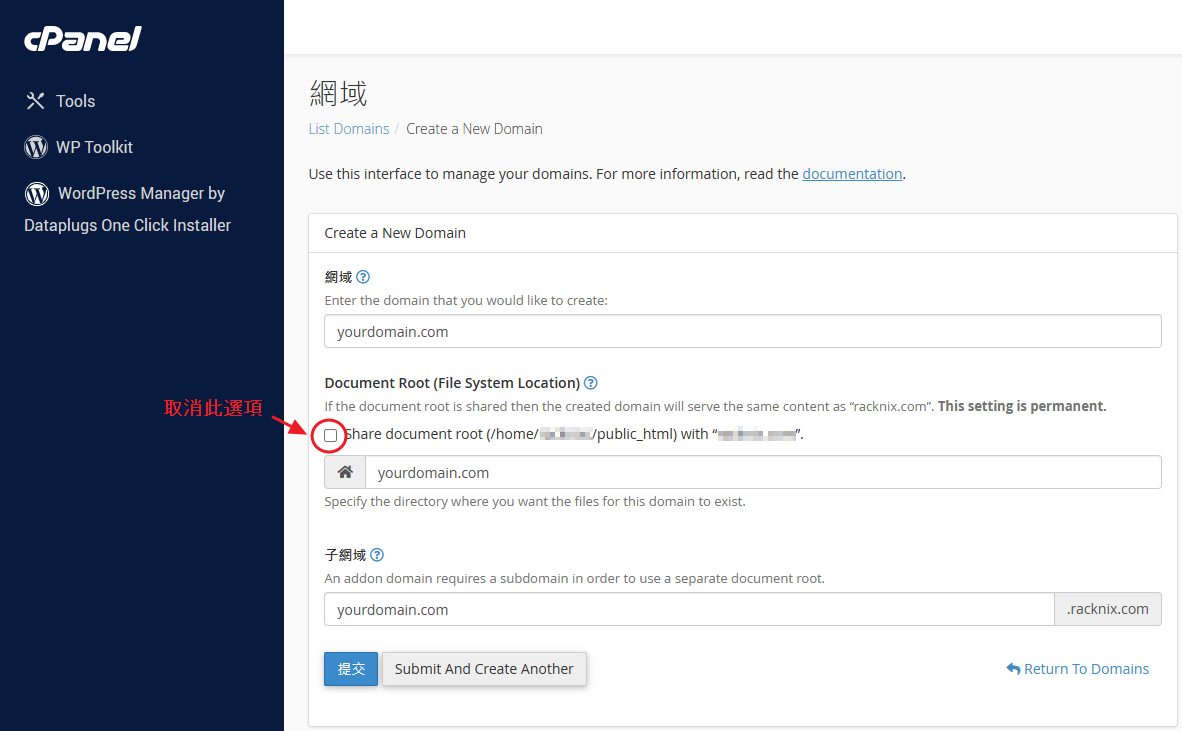Open WP Toolkit from the sidebar

(93, 146)
